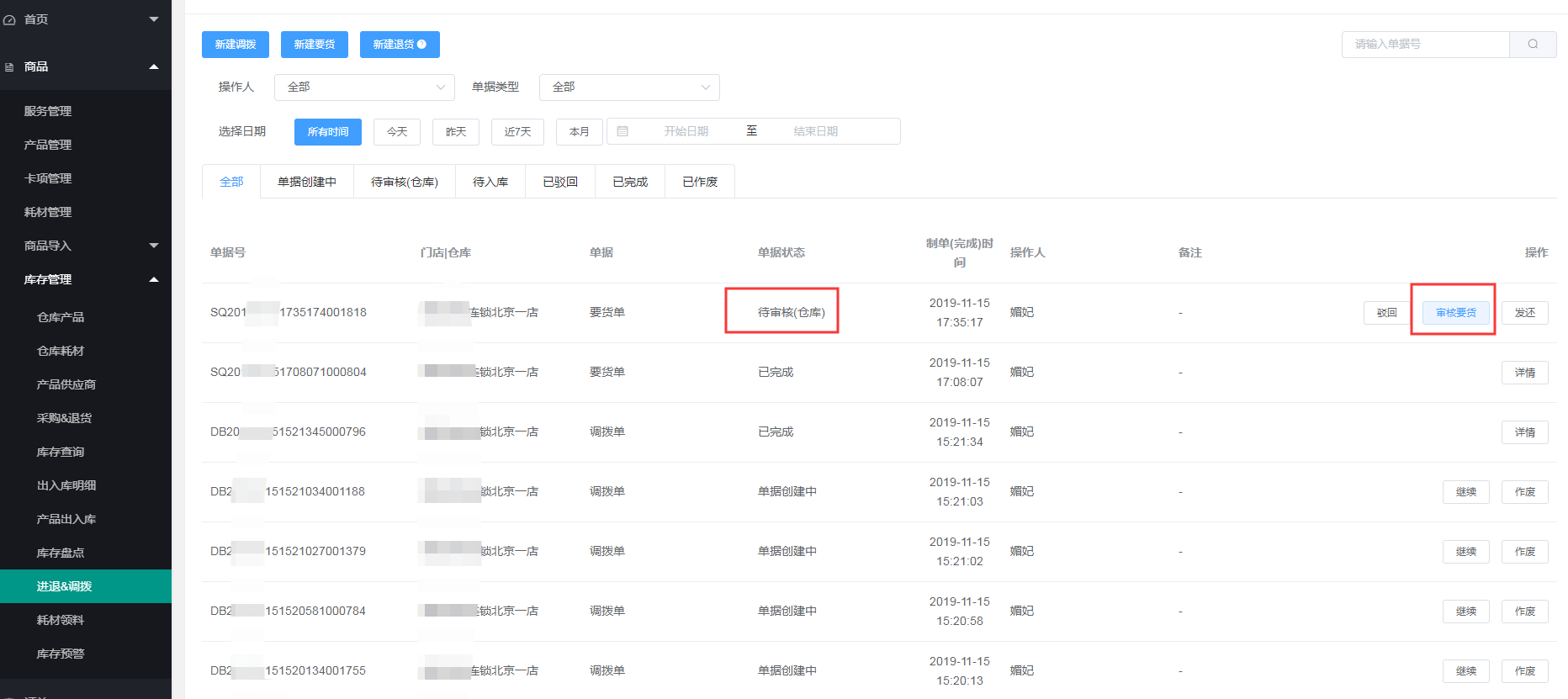Click 作废 for the 15:21:03 order
This screenshot has height=699, width=1568.
[1525, 492]
